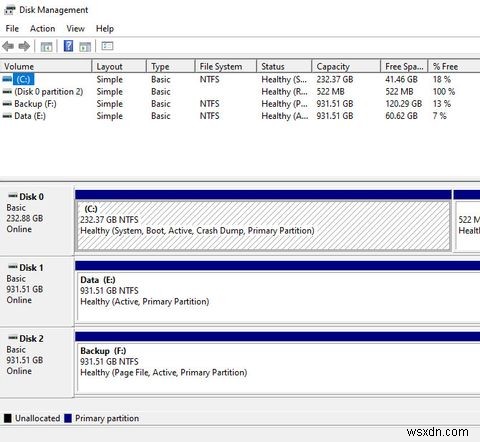Click the 7 % free cell

(440, 116)
